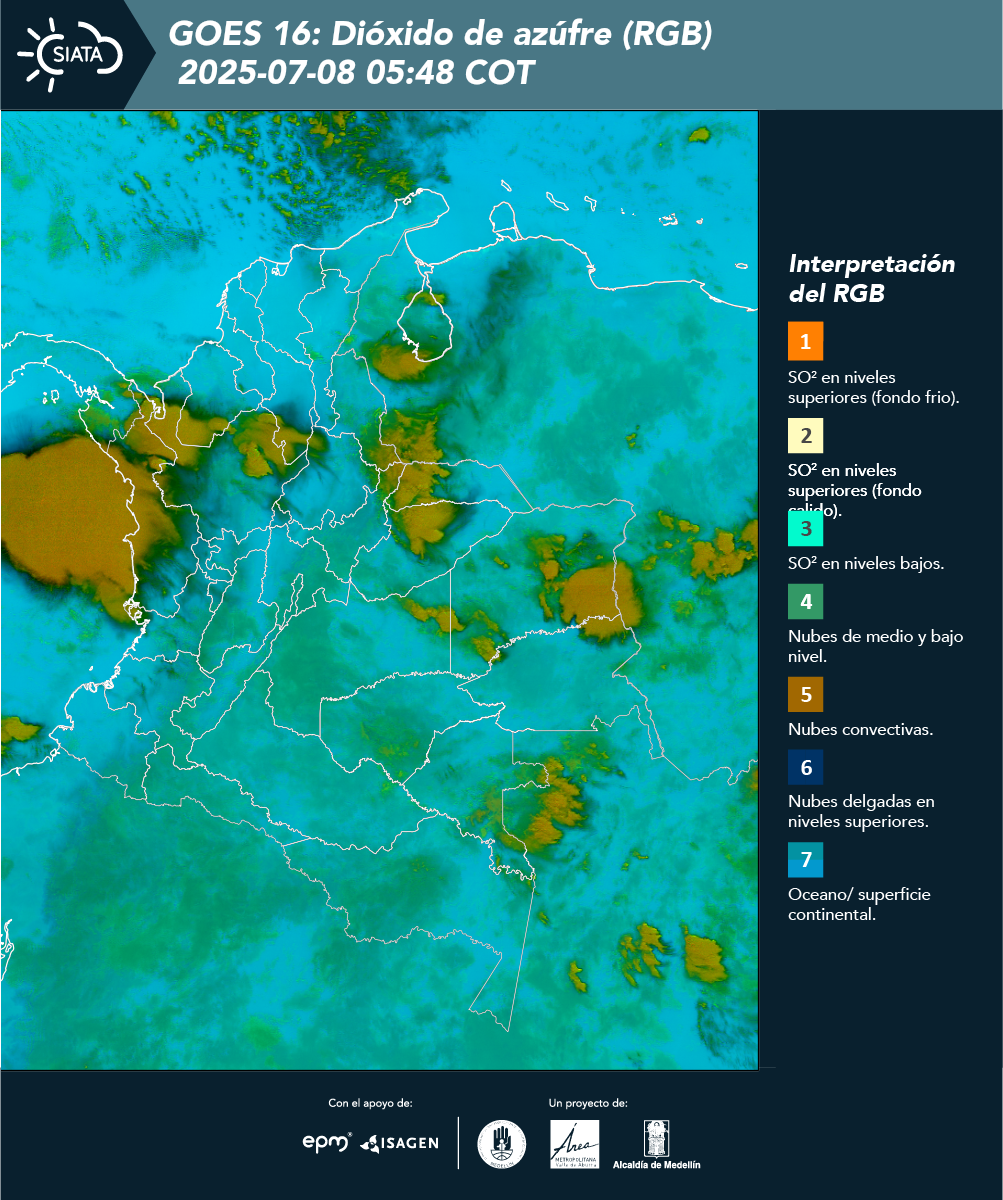The width and height of the screenshot is (1003, 1200).
Task: Select orange legend swatch number 1
Action: [x=805, y=341]
